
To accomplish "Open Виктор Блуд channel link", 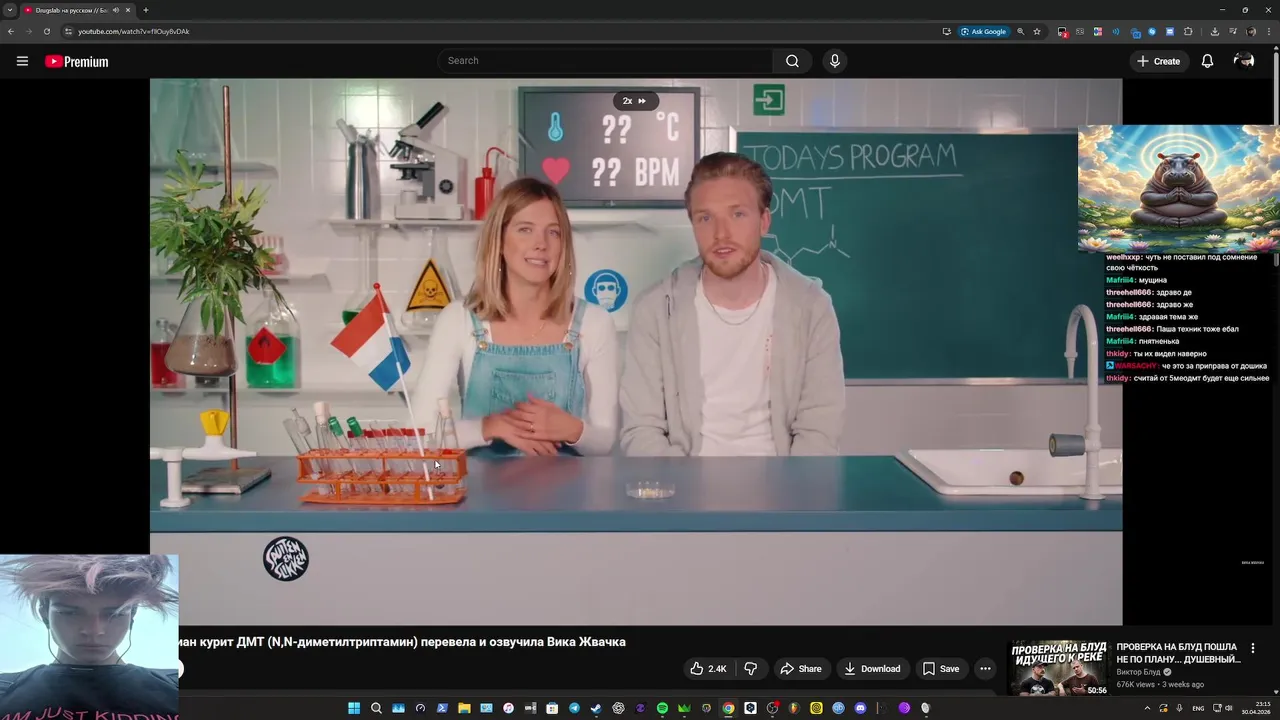I will pyautogui.click(x=1138, y=672).
